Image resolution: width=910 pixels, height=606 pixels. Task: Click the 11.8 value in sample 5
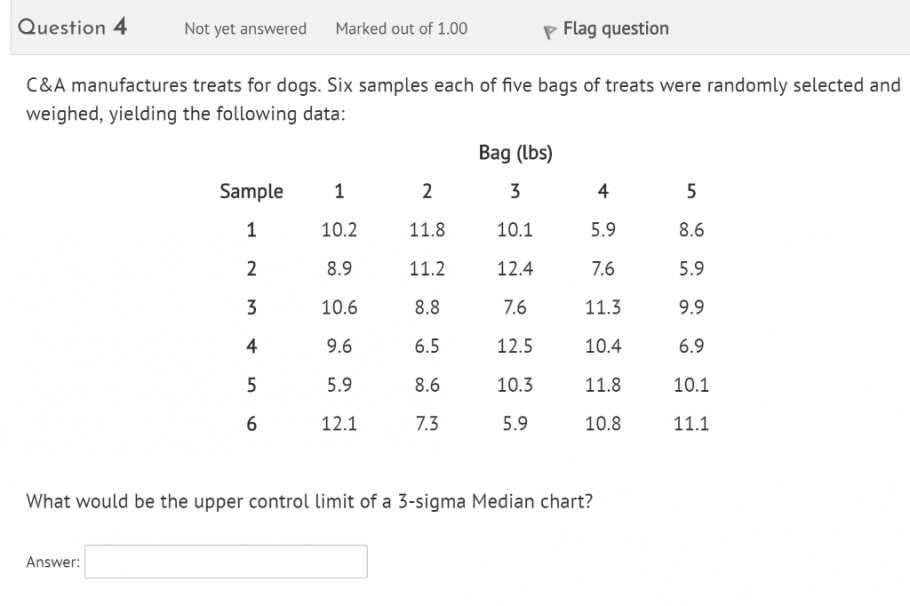point(602,384)
